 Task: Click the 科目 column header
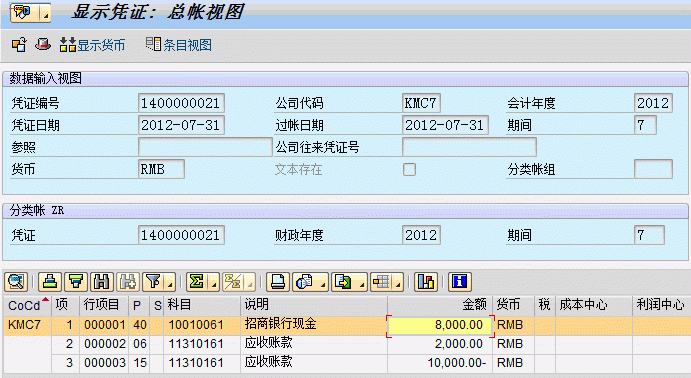(202, 305)
